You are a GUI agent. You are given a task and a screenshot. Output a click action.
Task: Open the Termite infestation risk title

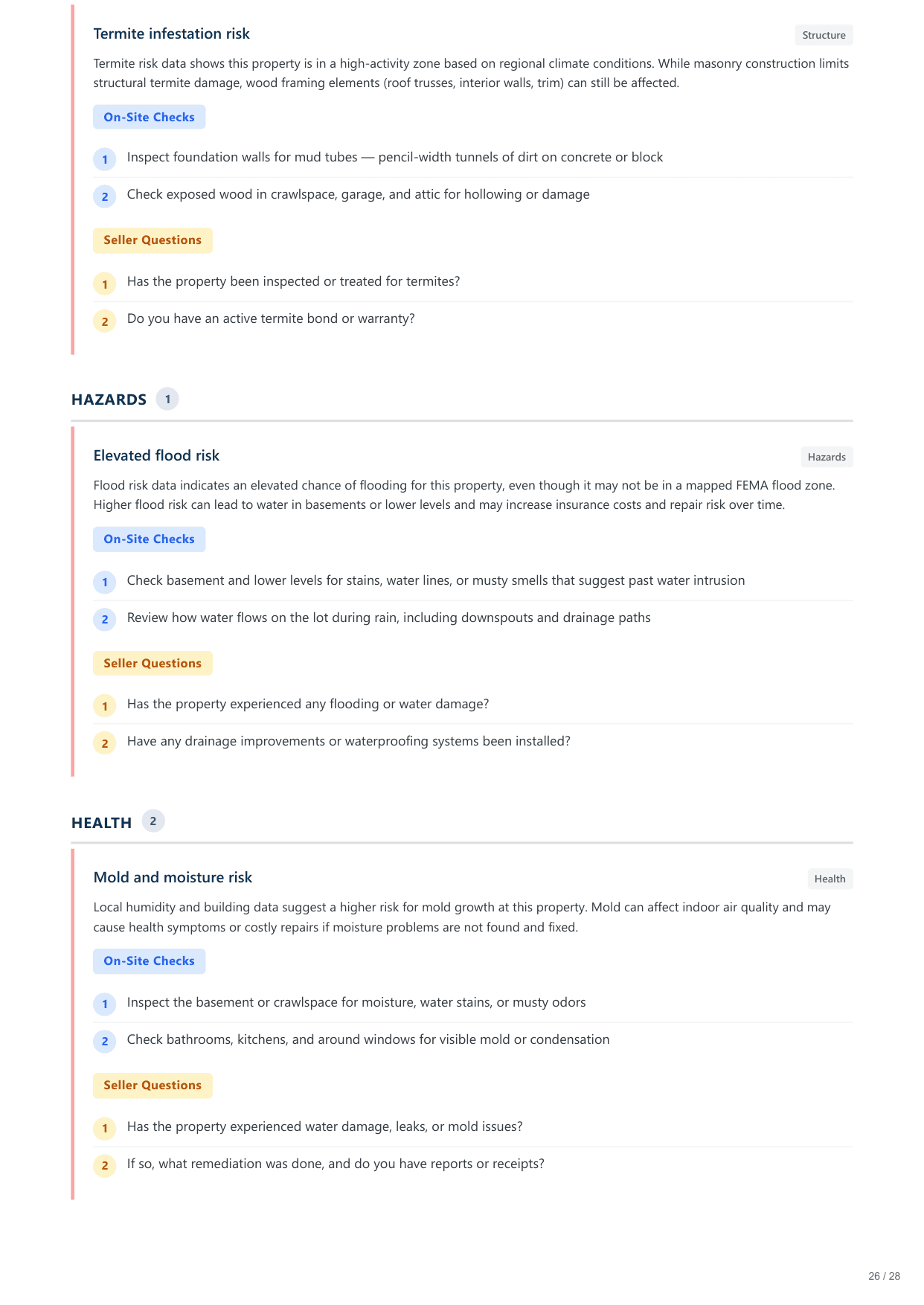click(171, 33)
